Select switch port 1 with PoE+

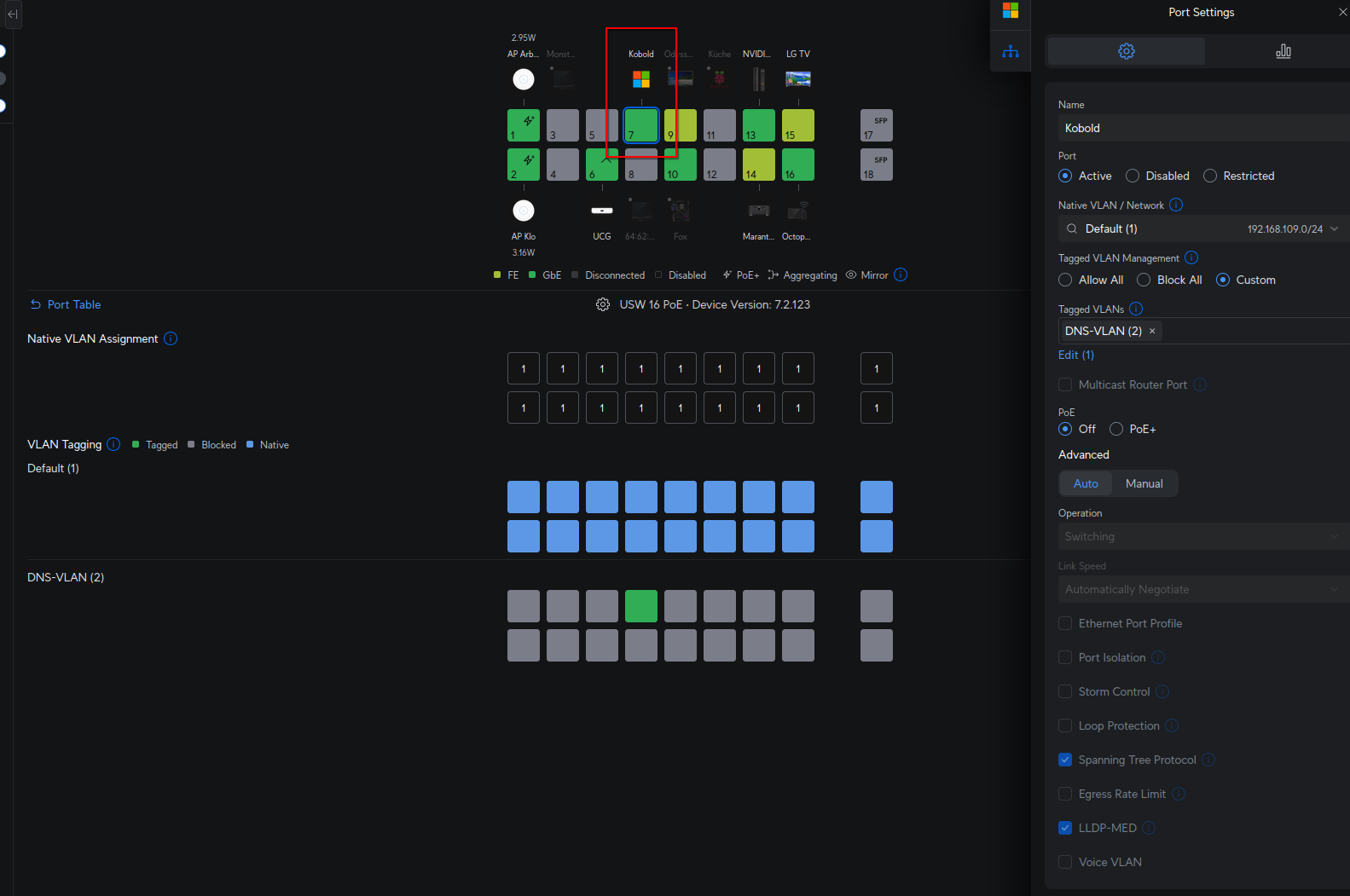[x=524, y=125]
